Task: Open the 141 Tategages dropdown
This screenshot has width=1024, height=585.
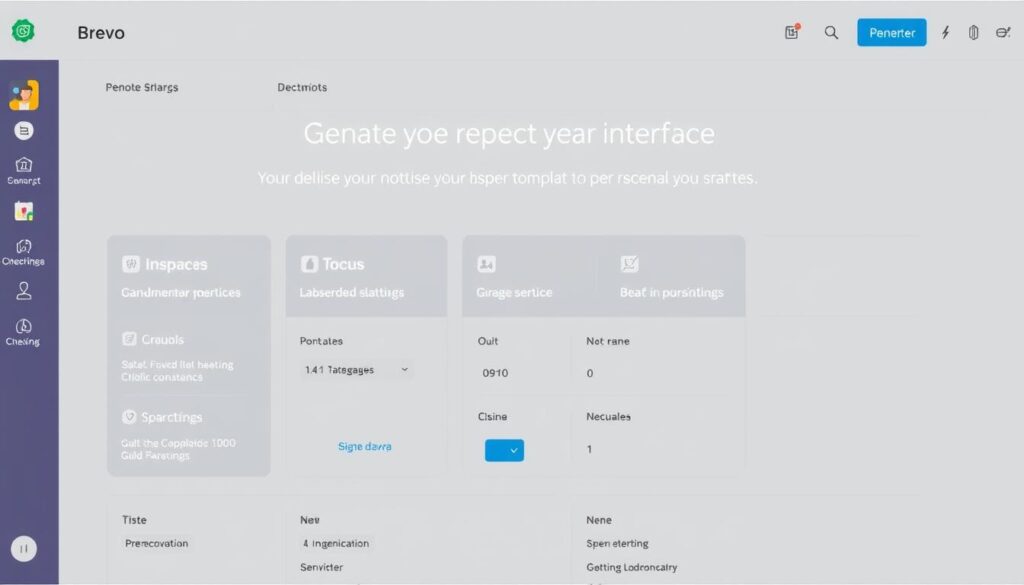Action: coord(356,370)
